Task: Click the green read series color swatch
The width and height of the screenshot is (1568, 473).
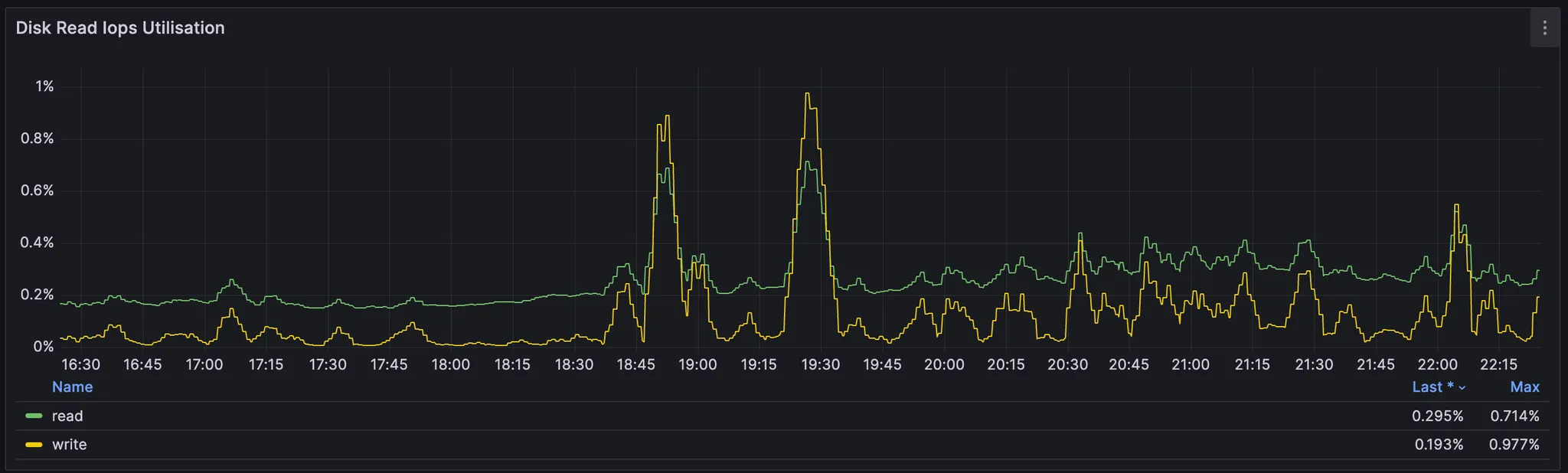Action: click(x=34, y=416)
